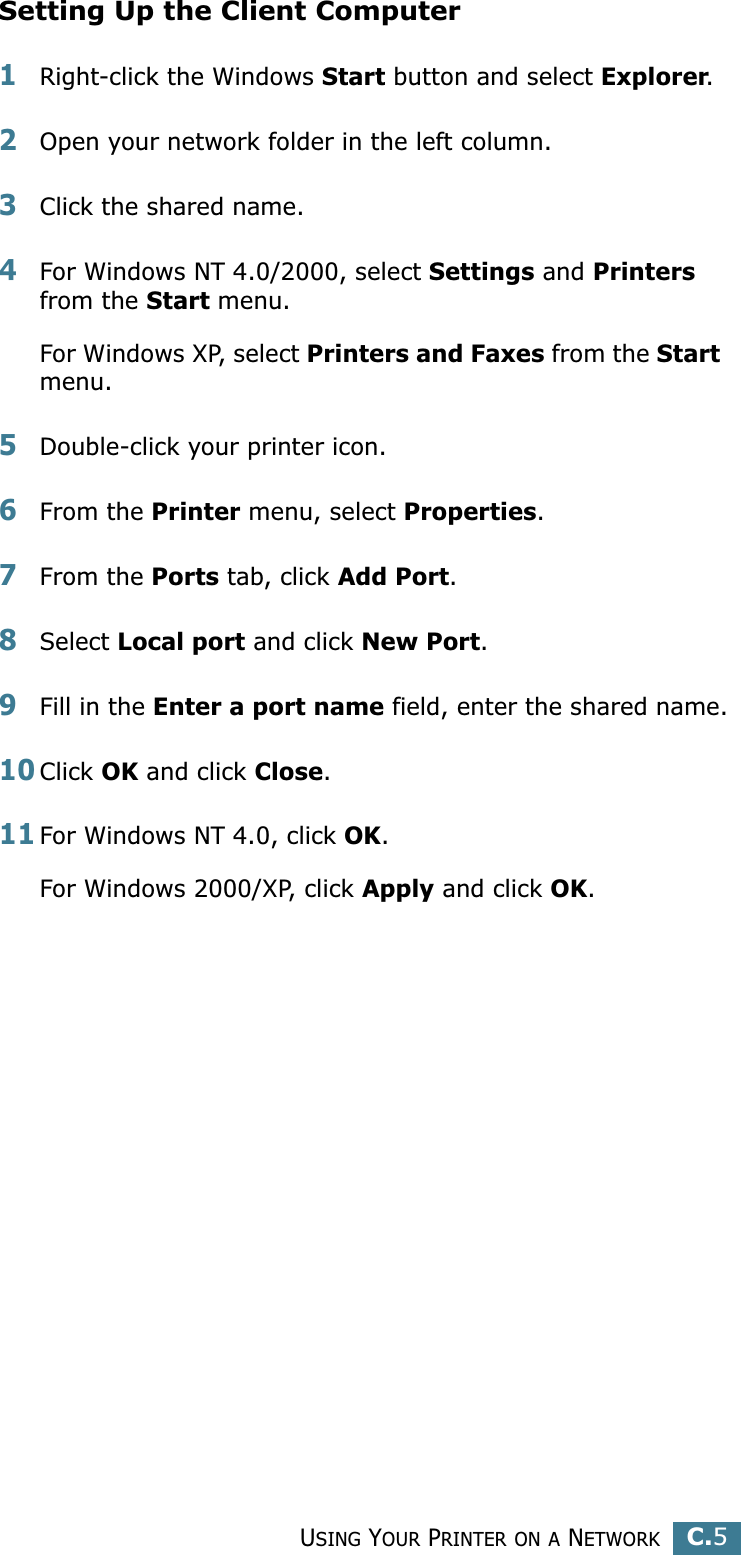Click the C.5 page number badge
The height and width of the screenshot is (1555, 741).
pos(706,1537)
